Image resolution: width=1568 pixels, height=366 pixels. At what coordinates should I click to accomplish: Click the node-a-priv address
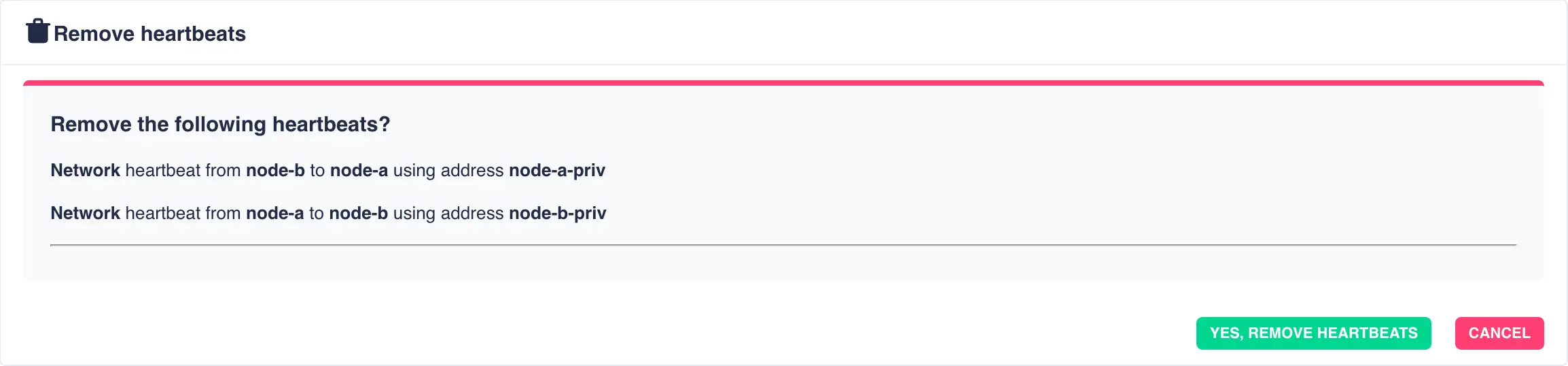(557, 170)
